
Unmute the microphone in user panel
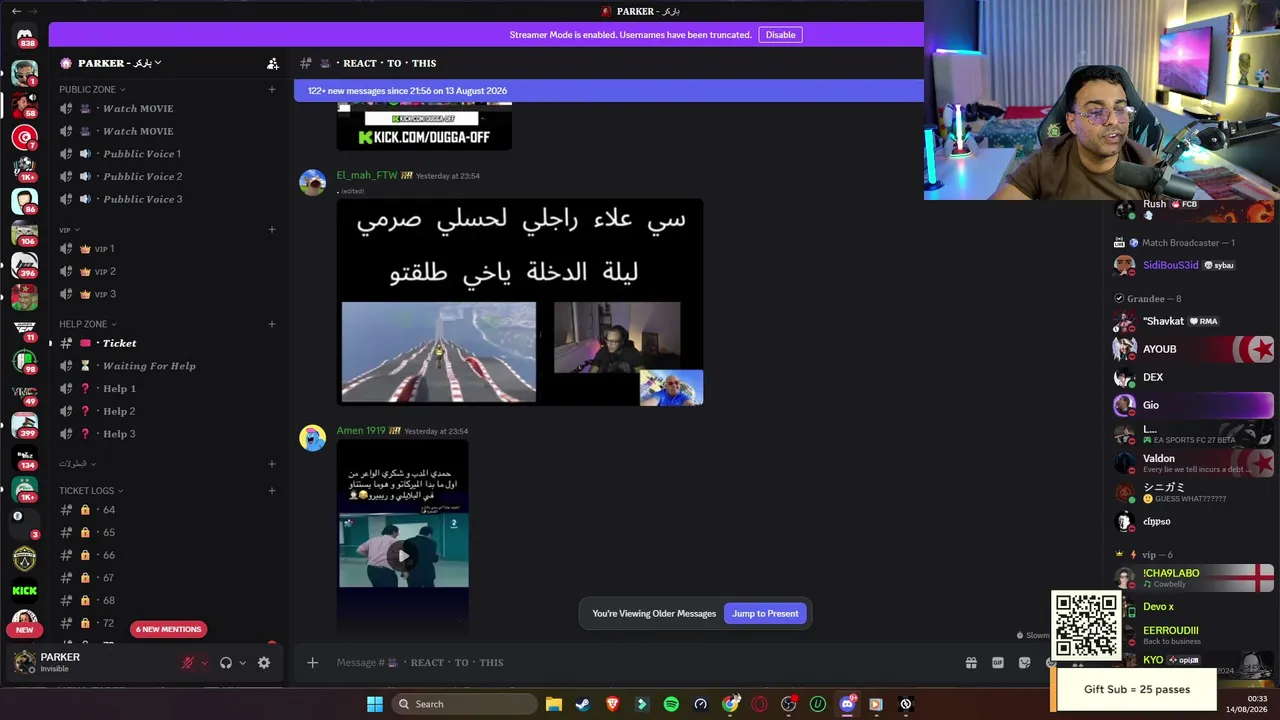[187, 663]
